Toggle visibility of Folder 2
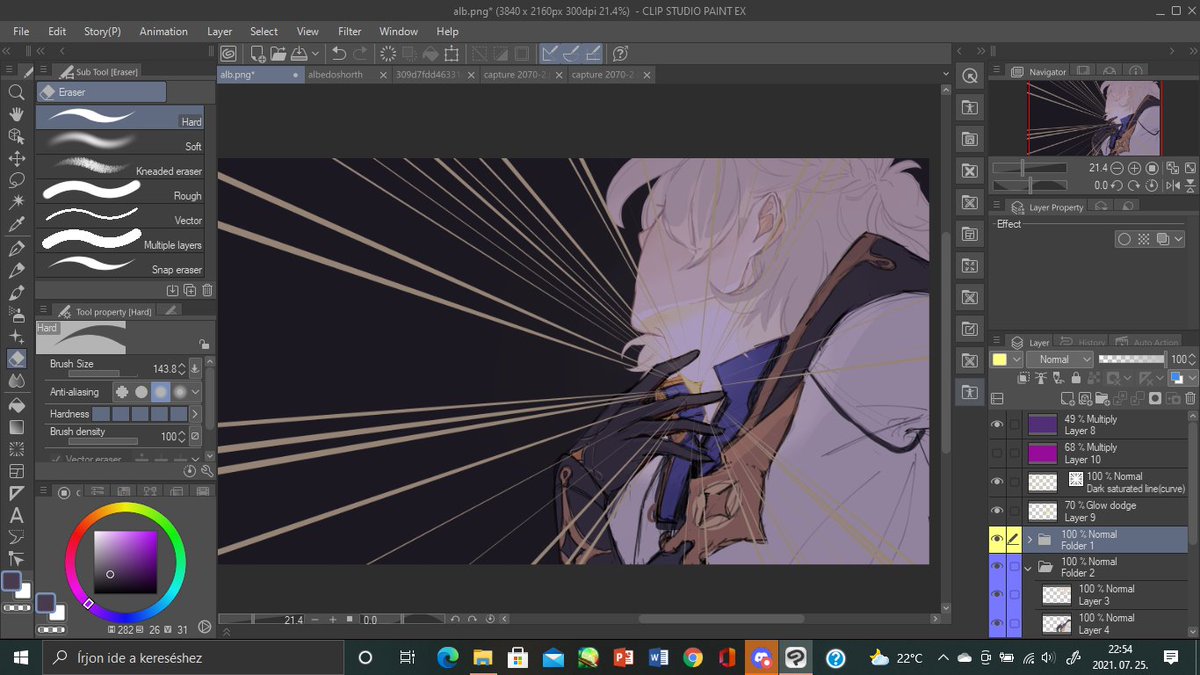This screenshot has height=675, width=1200. [996, 567]
